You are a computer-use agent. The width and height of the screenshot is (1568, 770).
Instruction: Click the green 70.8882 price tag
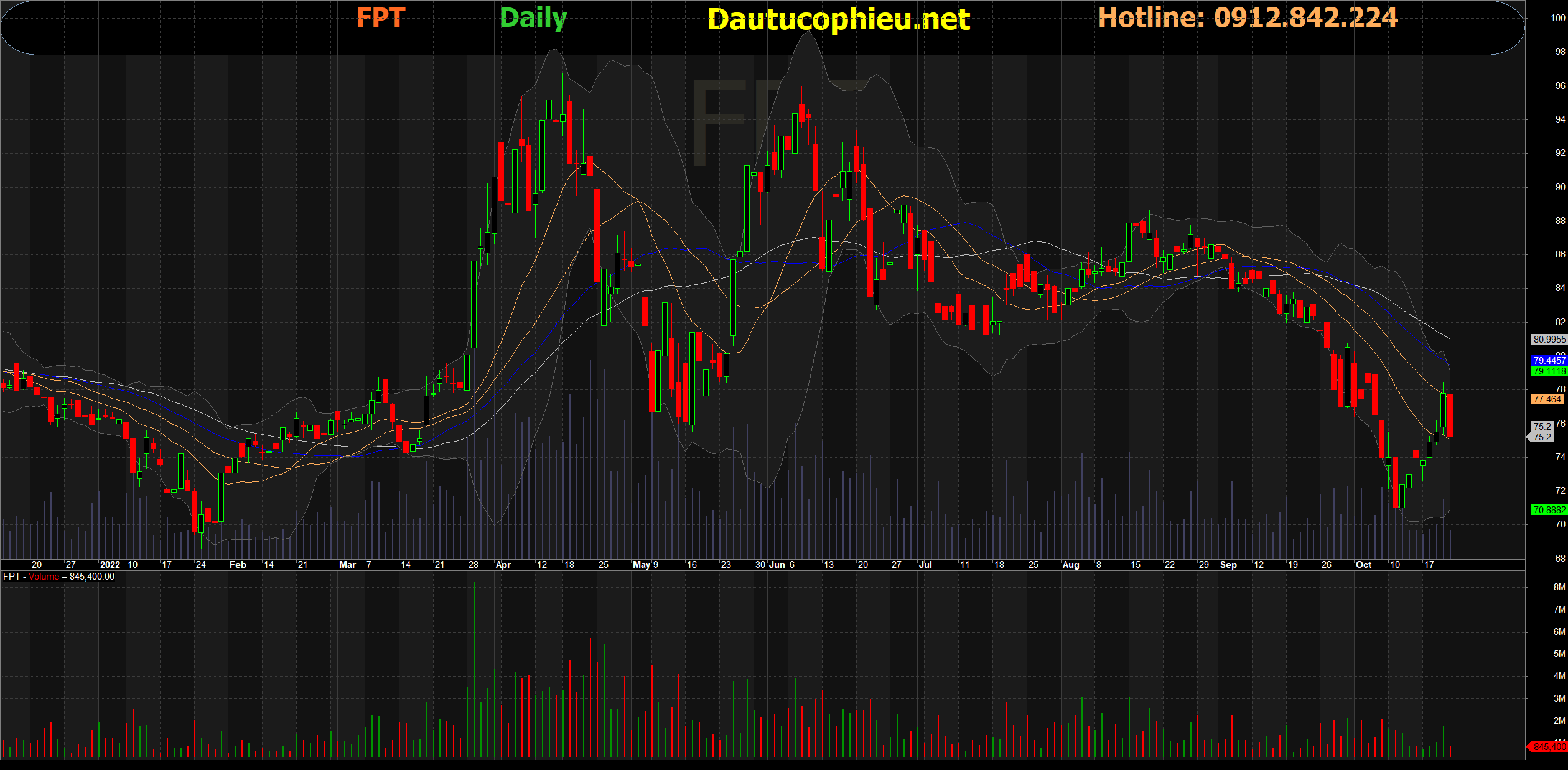click(1548, 510)
